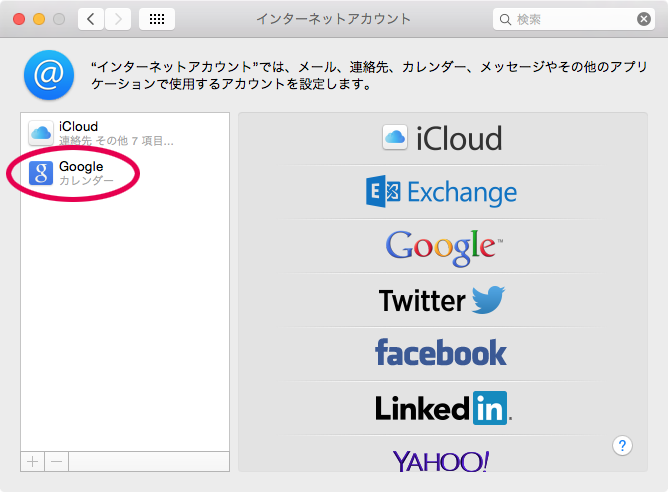Viewport: 668px width, 492px height.
Task: Show all preferences grid button
Action: point(157,19)
